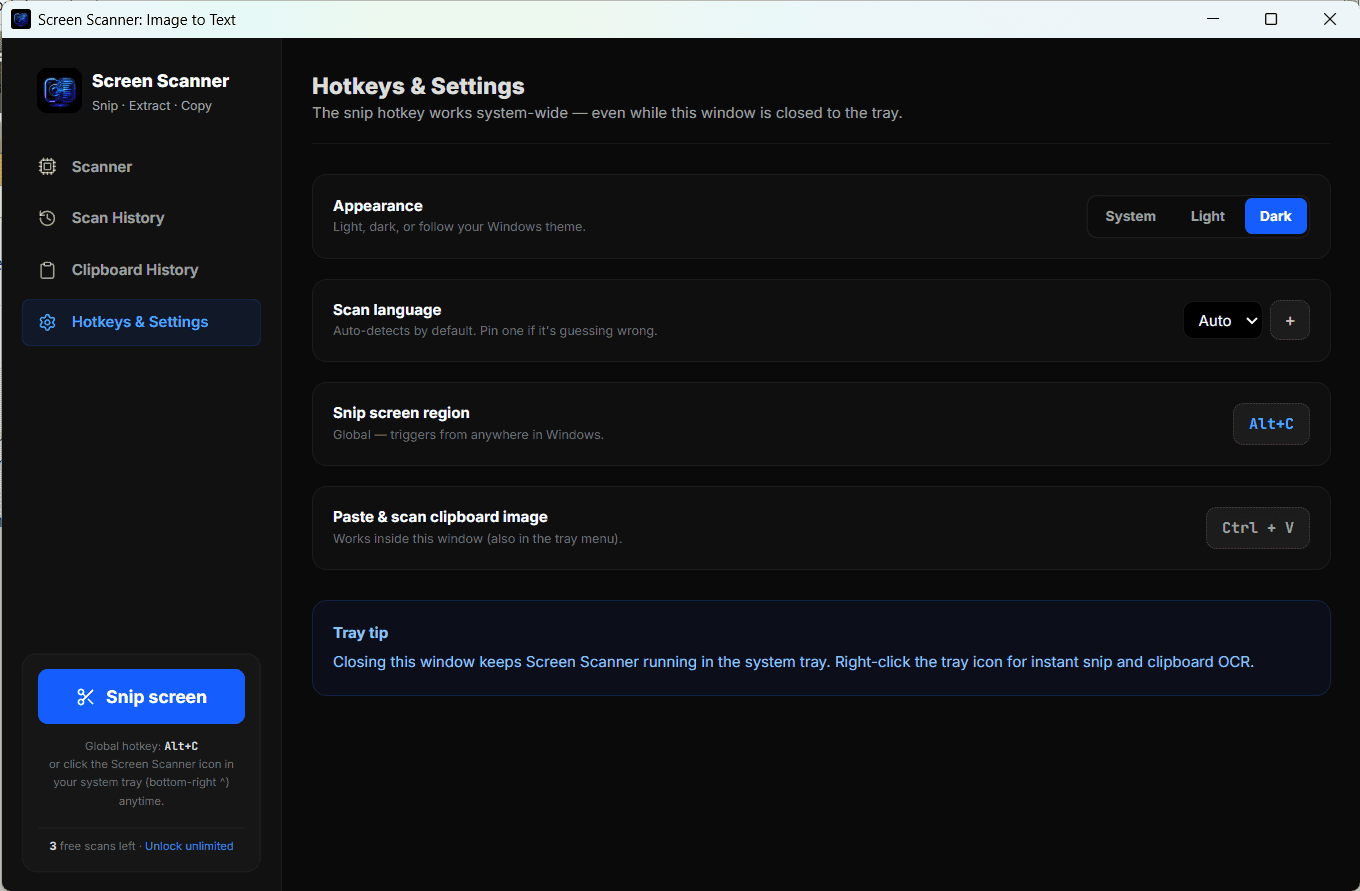Maximize the Screen Scanner window

pyautogui.click(x=1271, y=19)
